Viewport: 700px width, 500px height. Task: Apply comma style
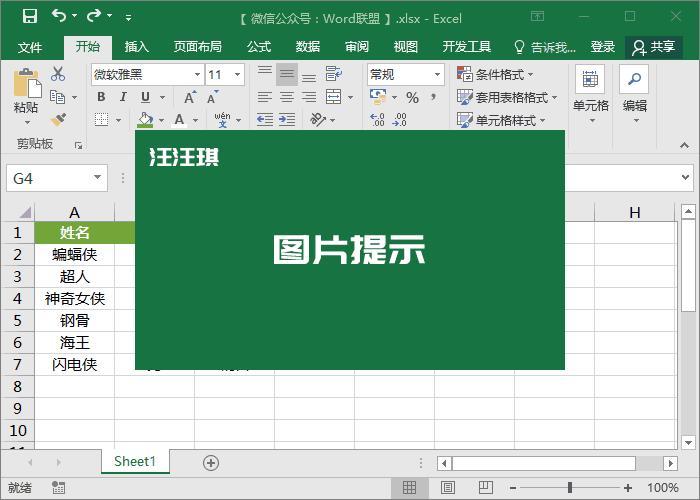(x=433, y=97)
